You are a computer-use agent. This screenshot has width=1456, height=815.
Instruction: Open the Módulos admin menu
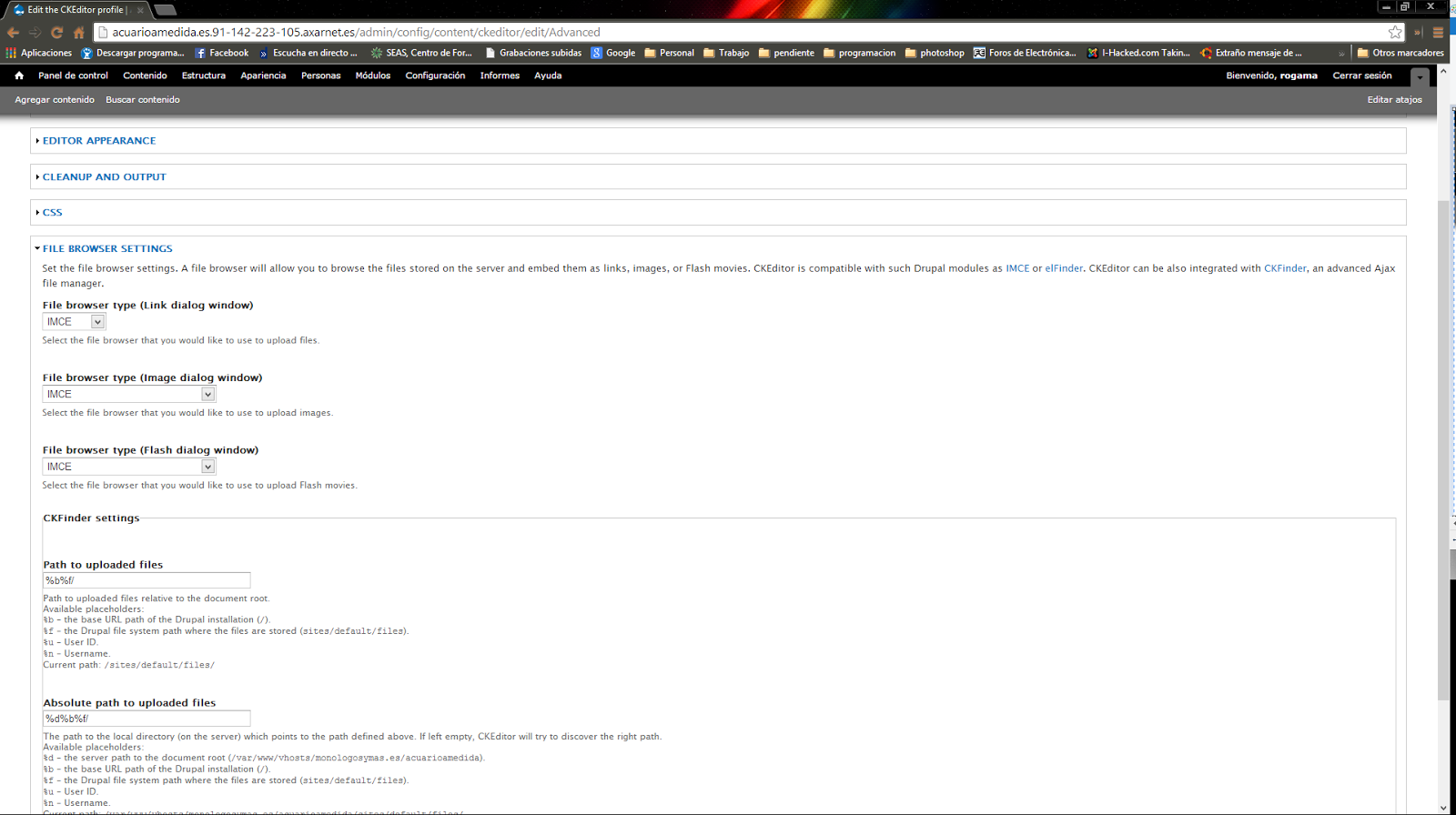pyautogui.click(x=373, y=75)
